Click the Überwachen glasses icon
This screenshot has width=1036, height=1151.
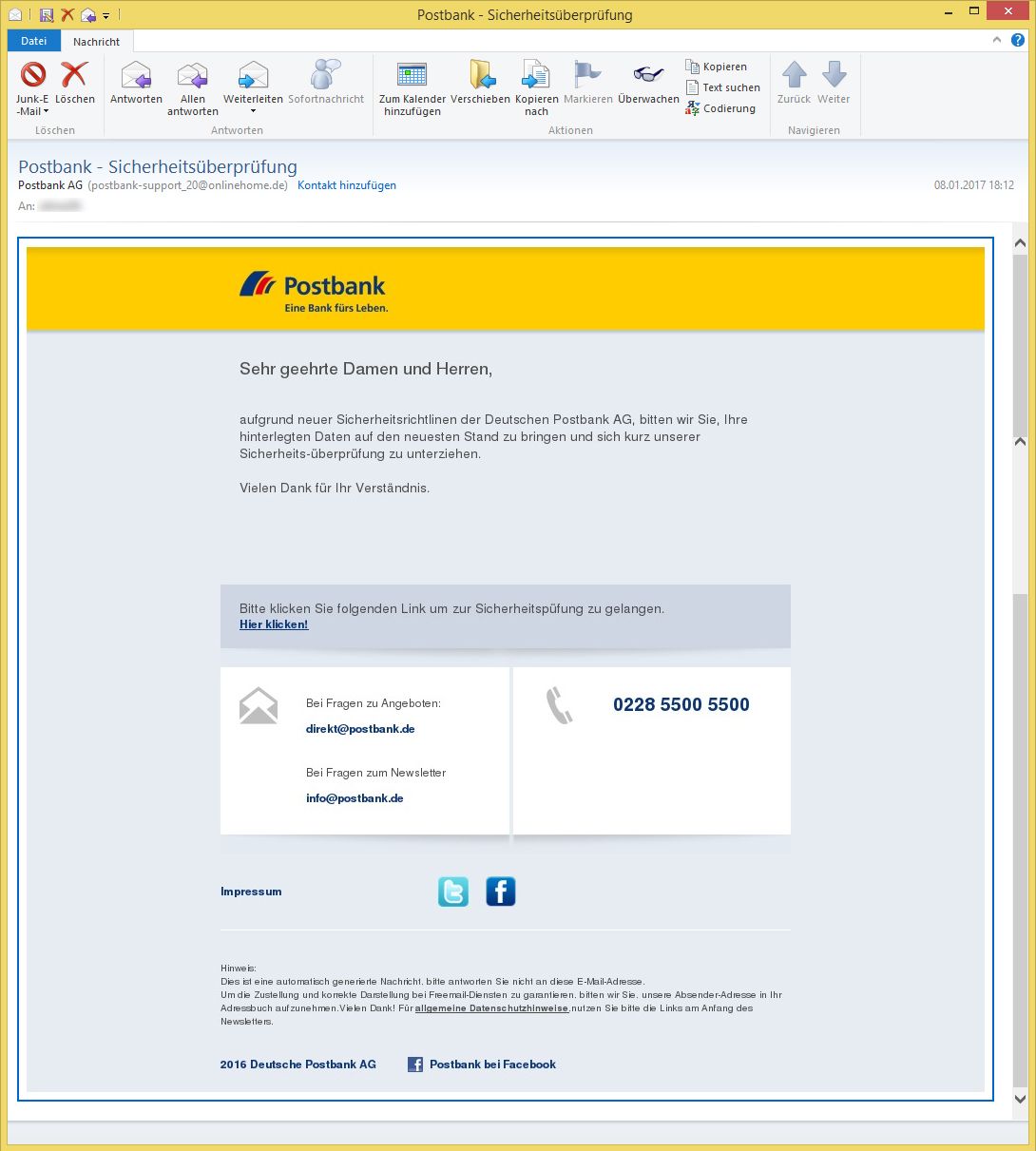[648, 74]
